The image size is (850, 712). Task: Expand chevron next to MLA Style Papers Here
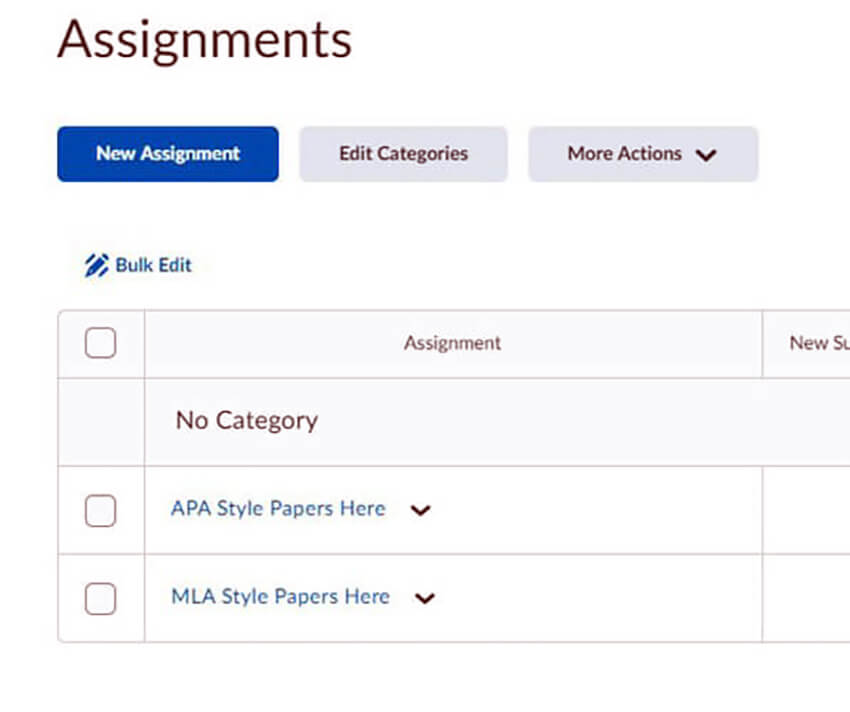pyautogui.click(x=425, y=598)
